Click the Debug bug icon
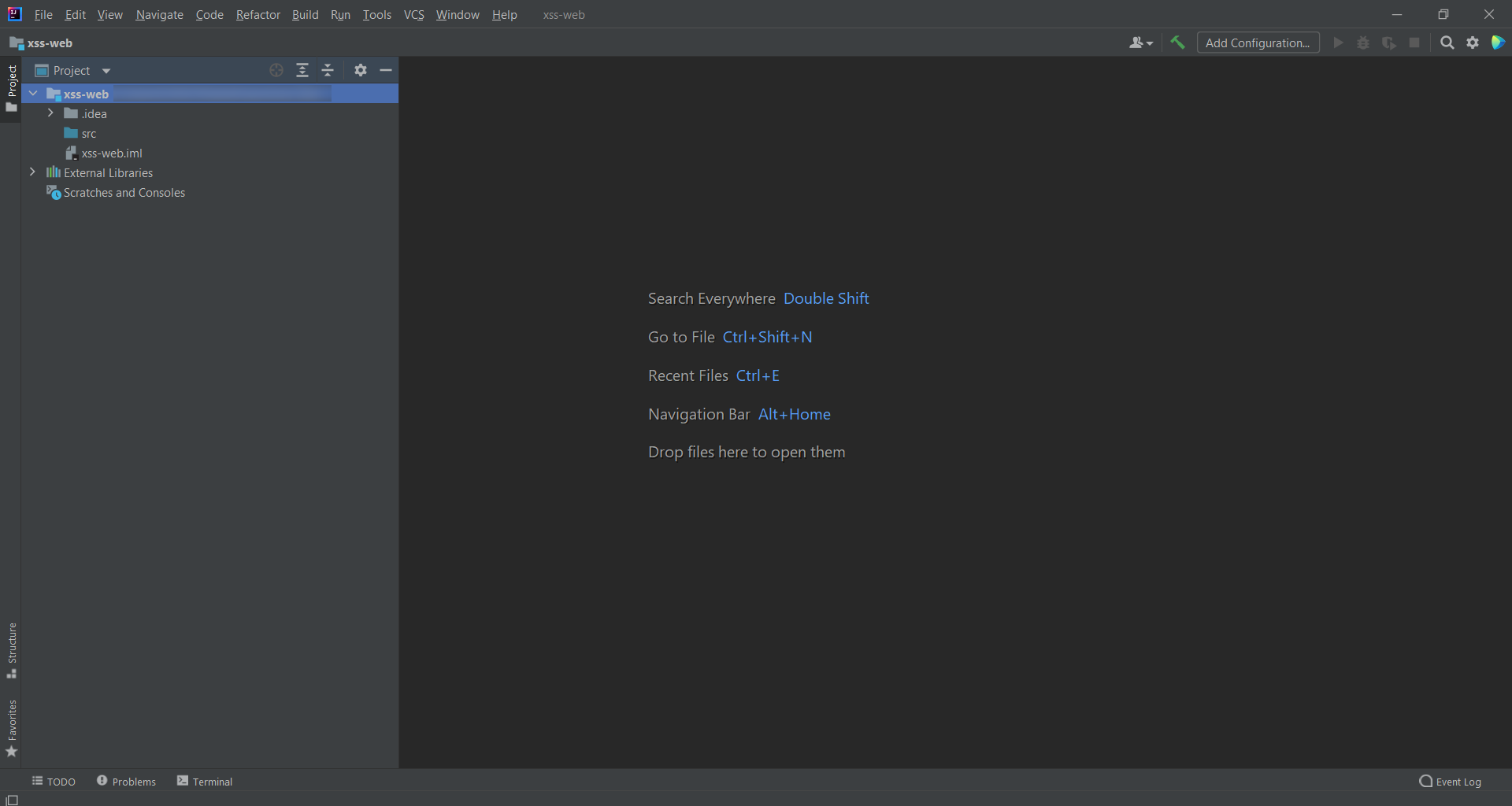This screenshot has height=806, width=1512. tap(1363, 43)
